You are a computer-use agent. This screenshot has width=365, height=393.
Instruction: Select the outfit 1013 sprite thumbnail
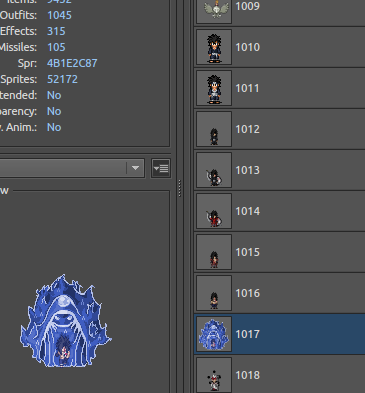coord(214,170)
